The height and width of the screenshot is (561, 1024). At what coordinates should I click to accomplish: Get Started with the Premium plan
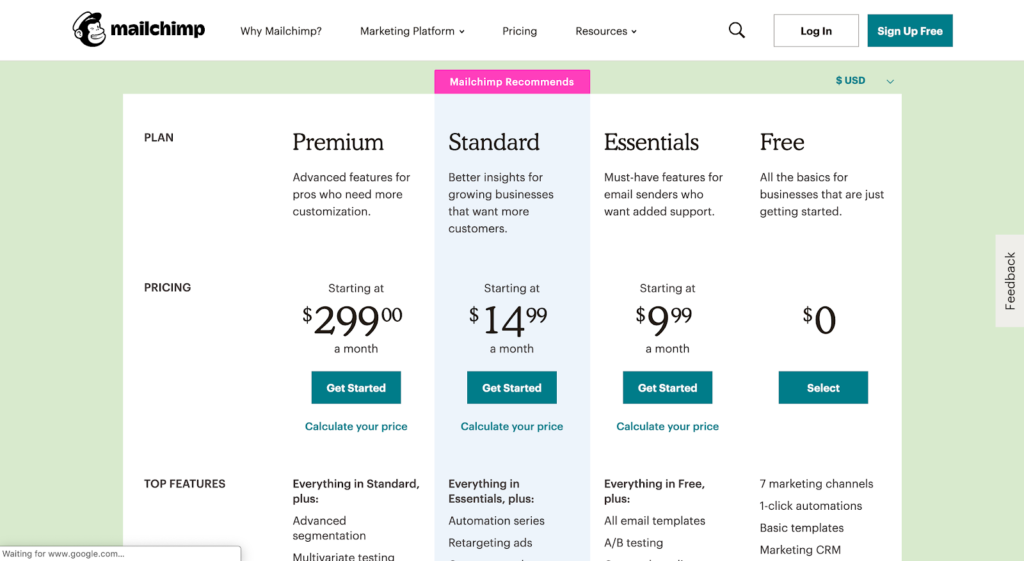pyautogui.click(x=356, y=388)
